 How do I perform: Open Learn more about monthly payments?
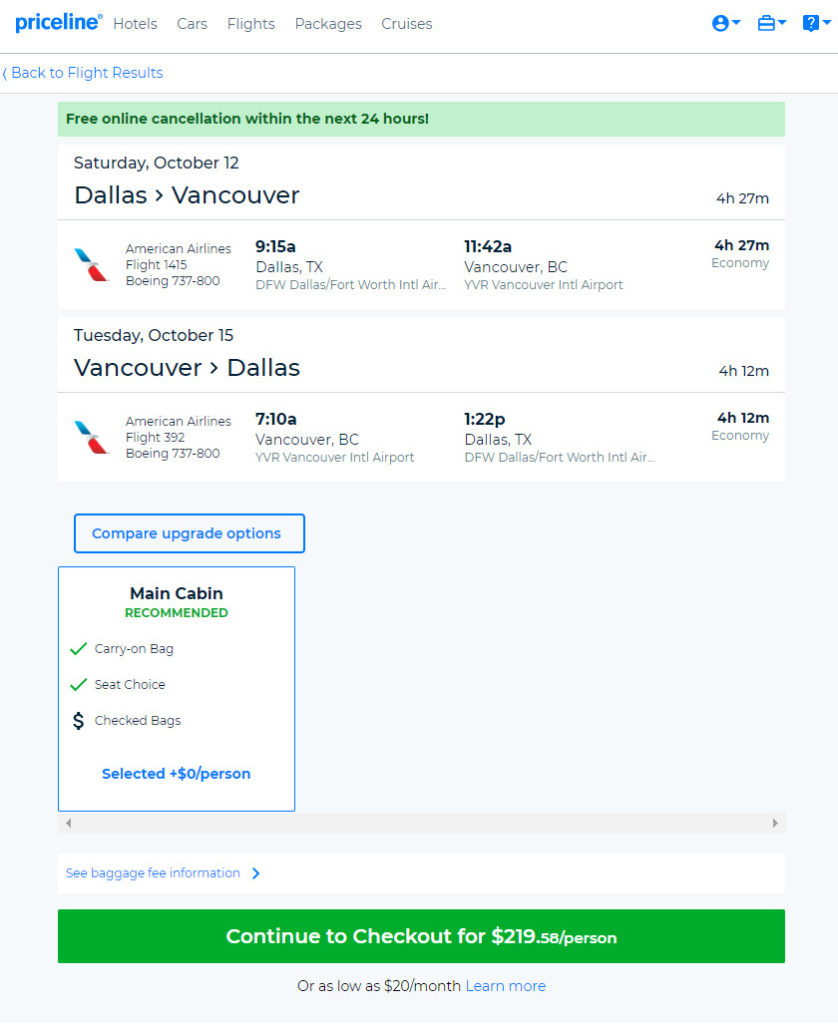click(506, 985)
